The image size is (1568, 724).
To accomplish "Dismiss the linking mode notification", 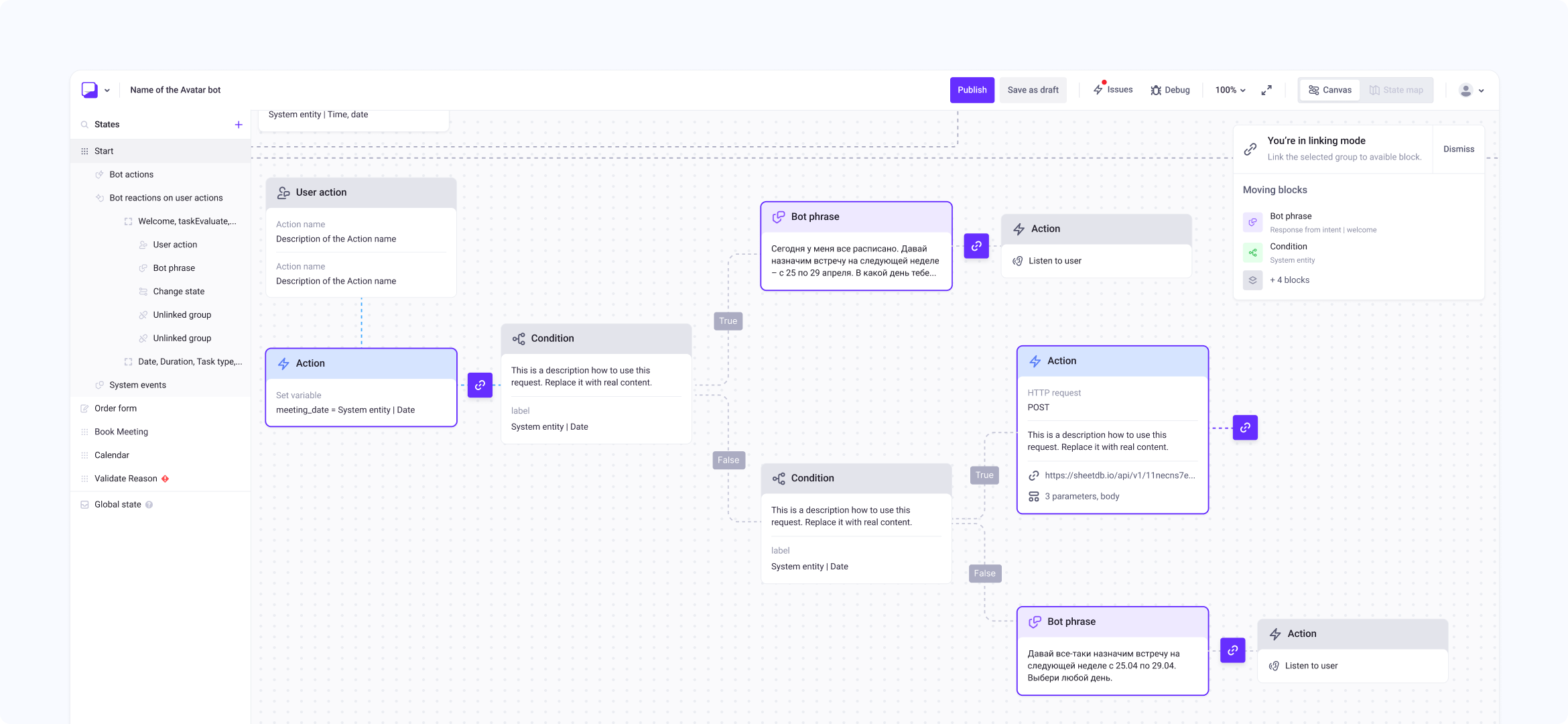I will (x=1459, y=149).
